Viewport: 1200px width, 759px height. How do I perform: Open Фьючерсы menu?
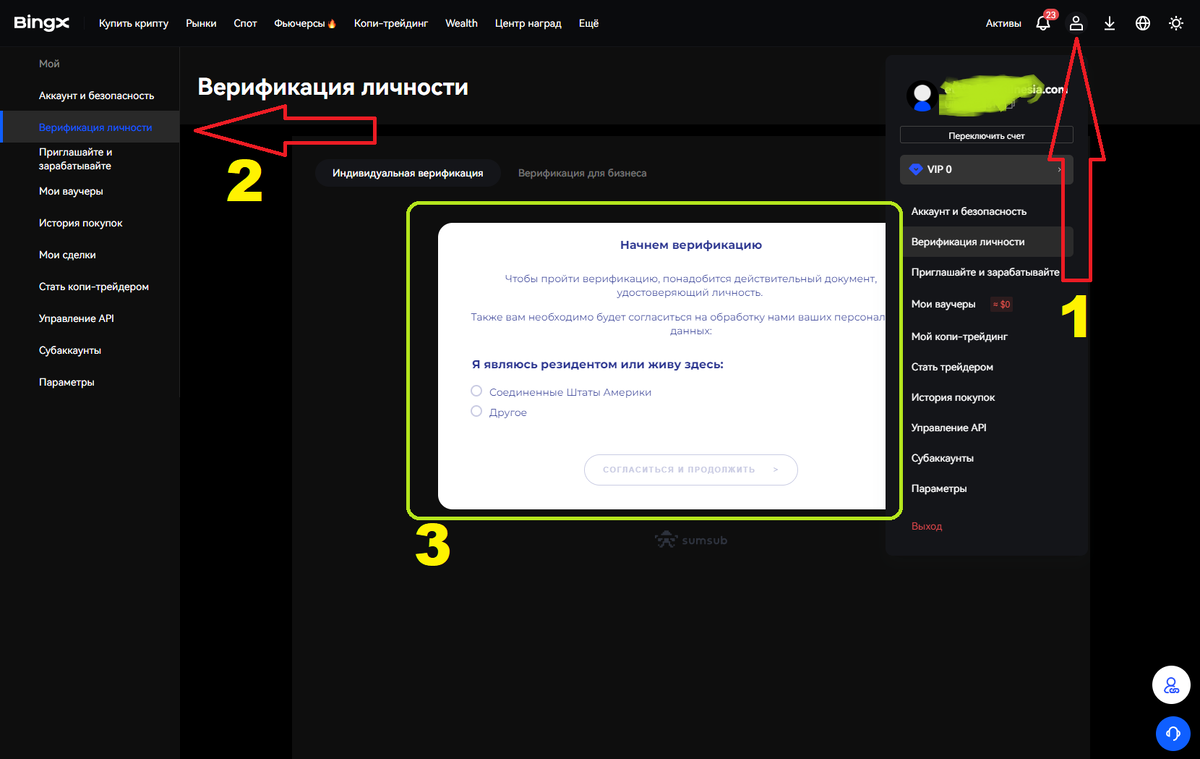tap(305, 23)
